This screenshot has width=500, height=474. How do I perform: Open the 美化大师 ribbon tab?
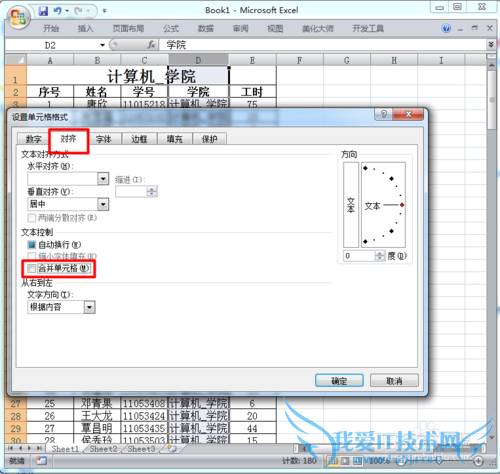click(x=318, y=29)
